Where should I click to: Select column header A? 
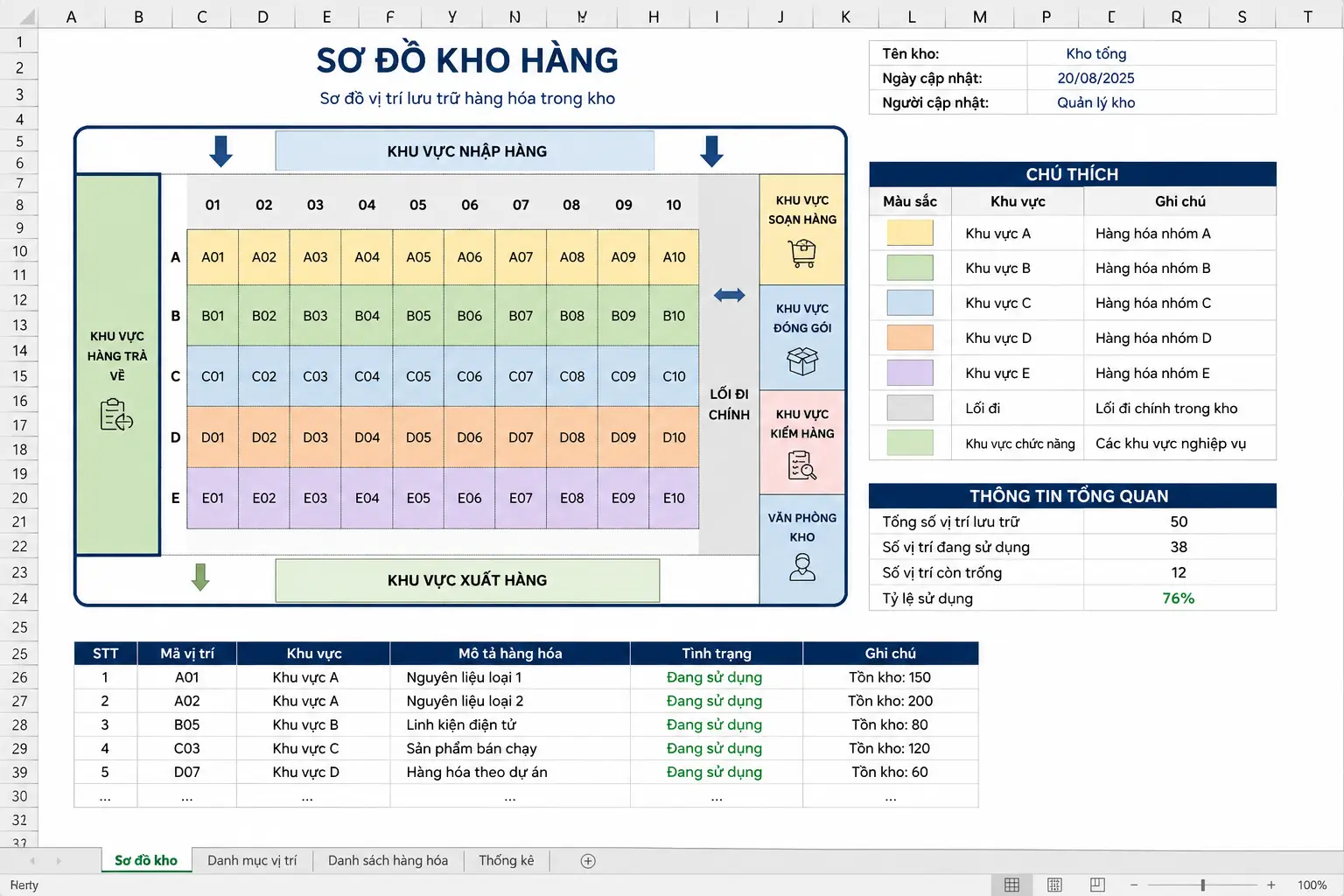pyautogui.click(x=72, y=17)
